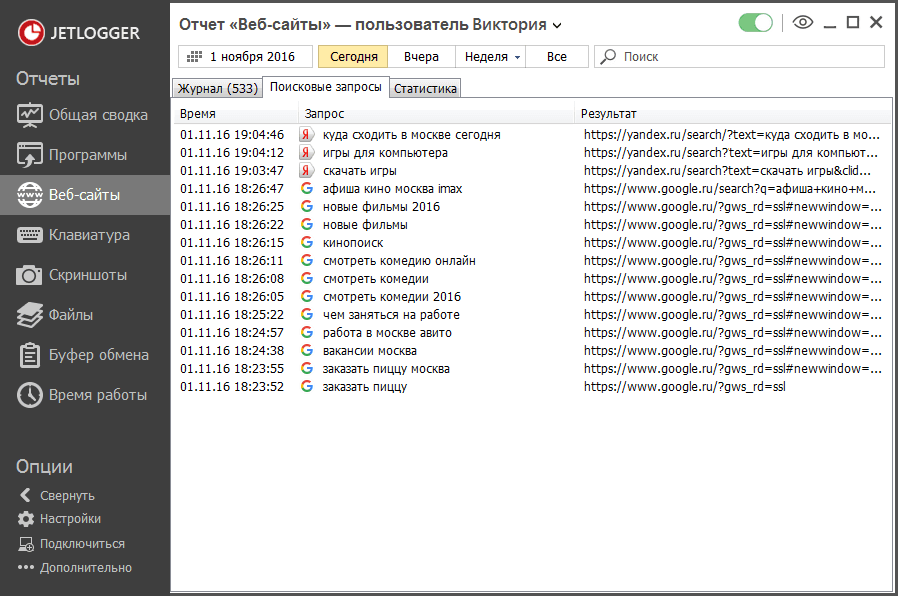Click Yandex icon beside скачать игры

click(x=306, y=171)
